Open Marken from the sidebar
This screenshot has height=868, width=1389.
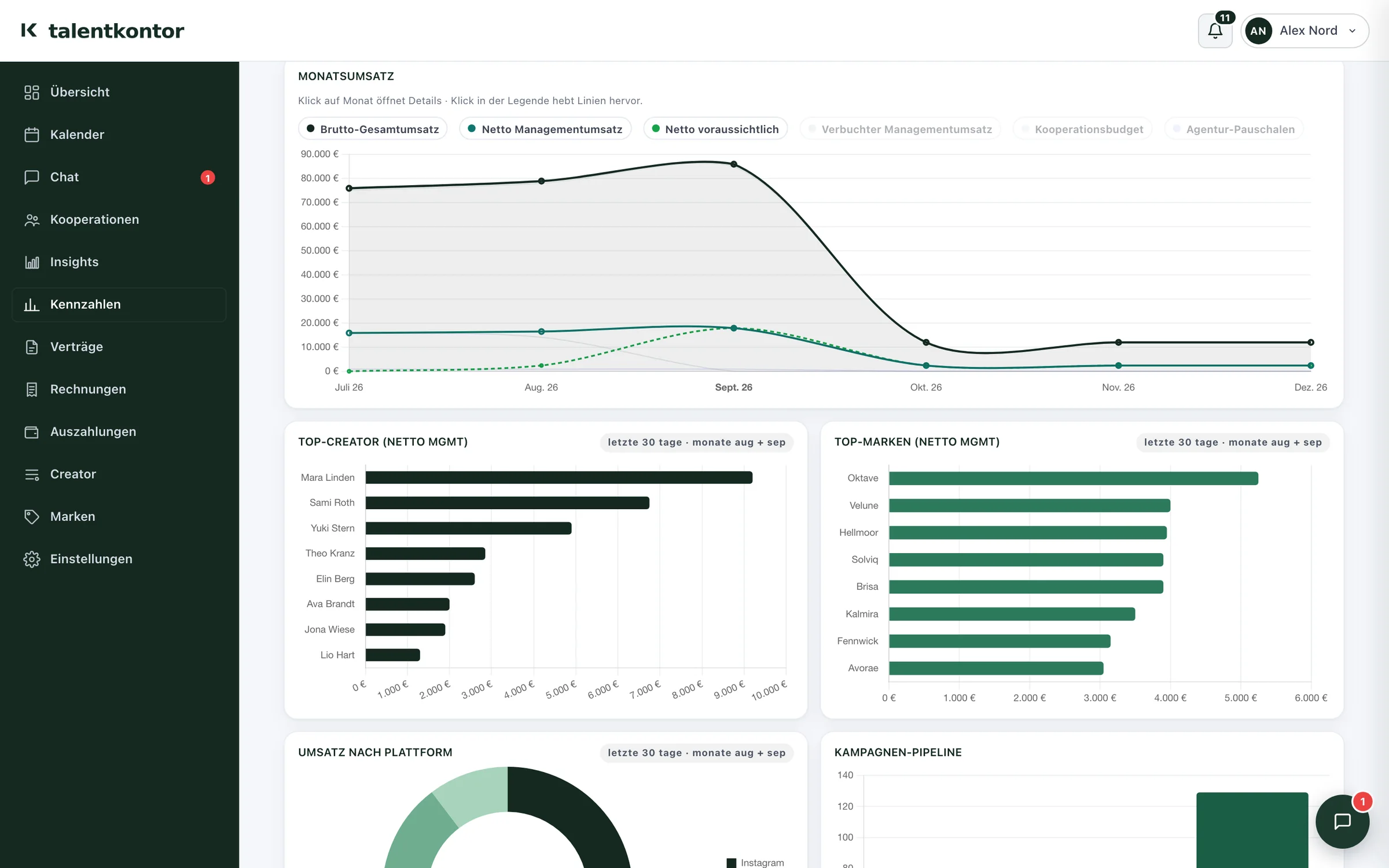point(119,516)
